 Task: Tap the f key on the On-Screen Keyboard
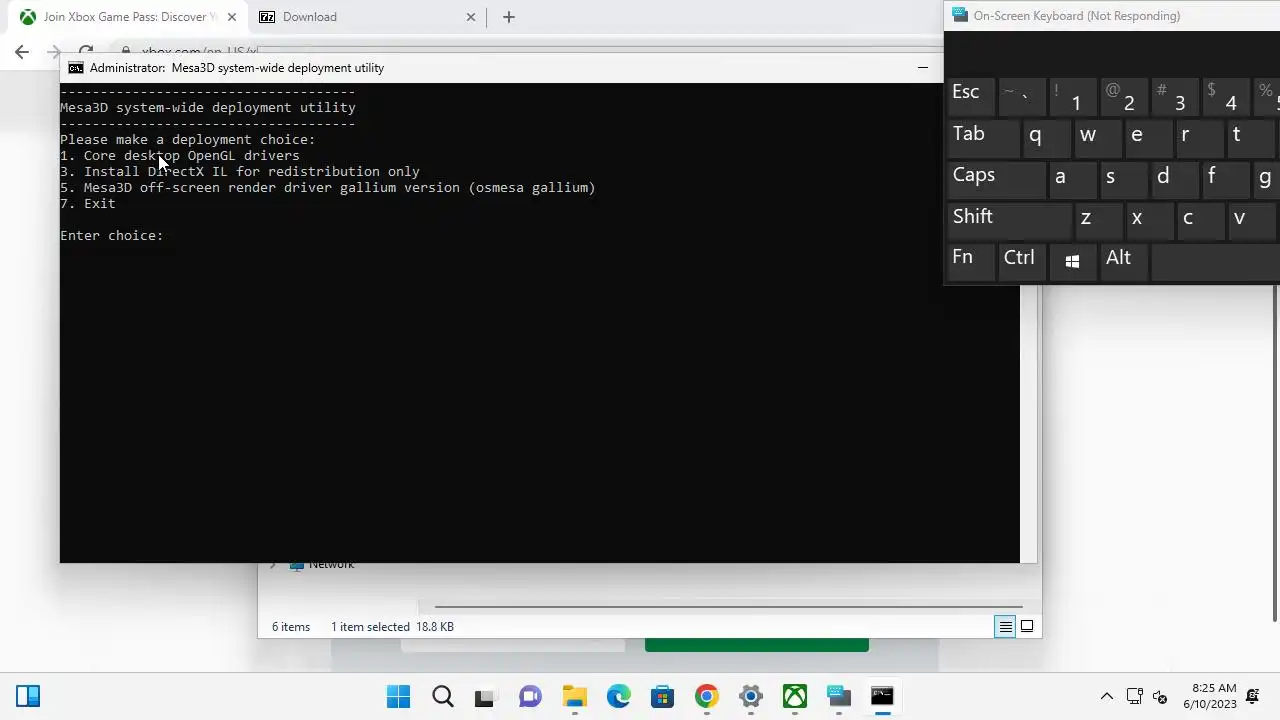pos(1225,180)
